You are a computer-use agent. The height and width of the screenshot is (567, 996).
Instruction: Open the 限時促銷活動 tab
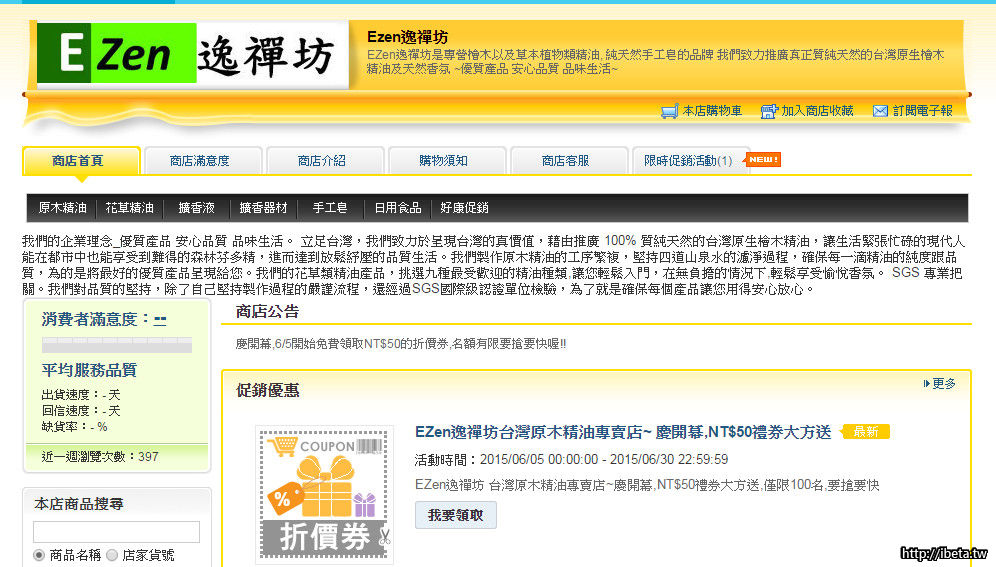[688, 161]
